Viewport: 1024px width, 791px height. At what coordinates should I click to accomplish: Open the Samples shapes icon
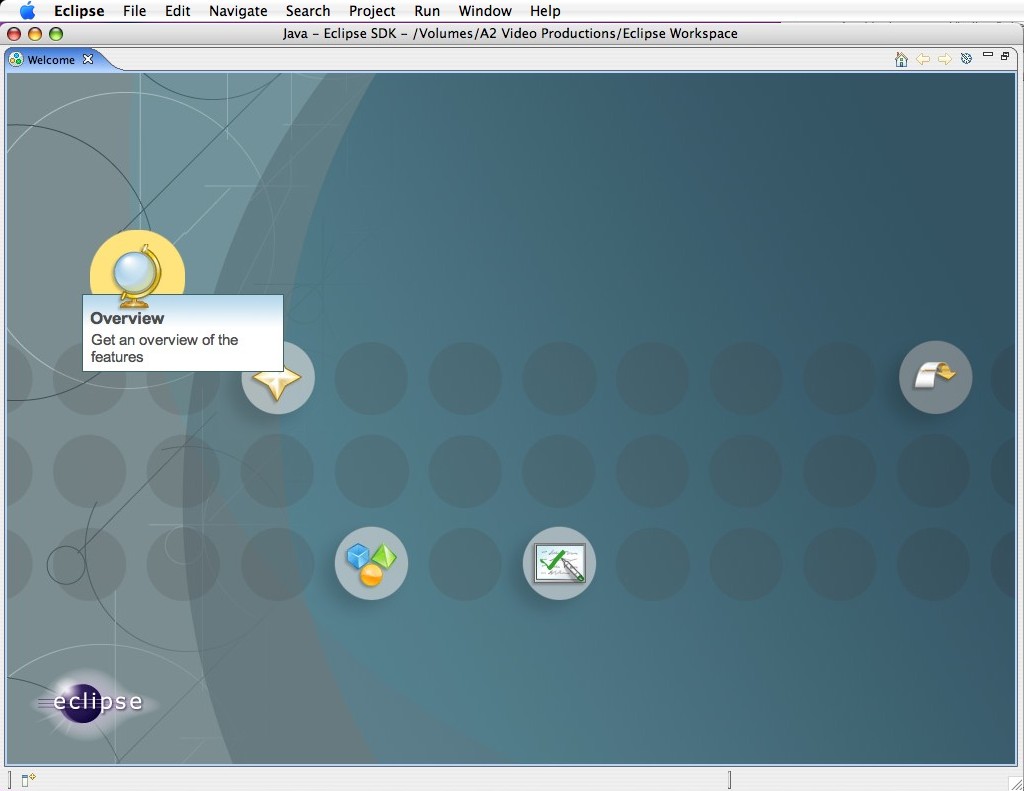371,563
